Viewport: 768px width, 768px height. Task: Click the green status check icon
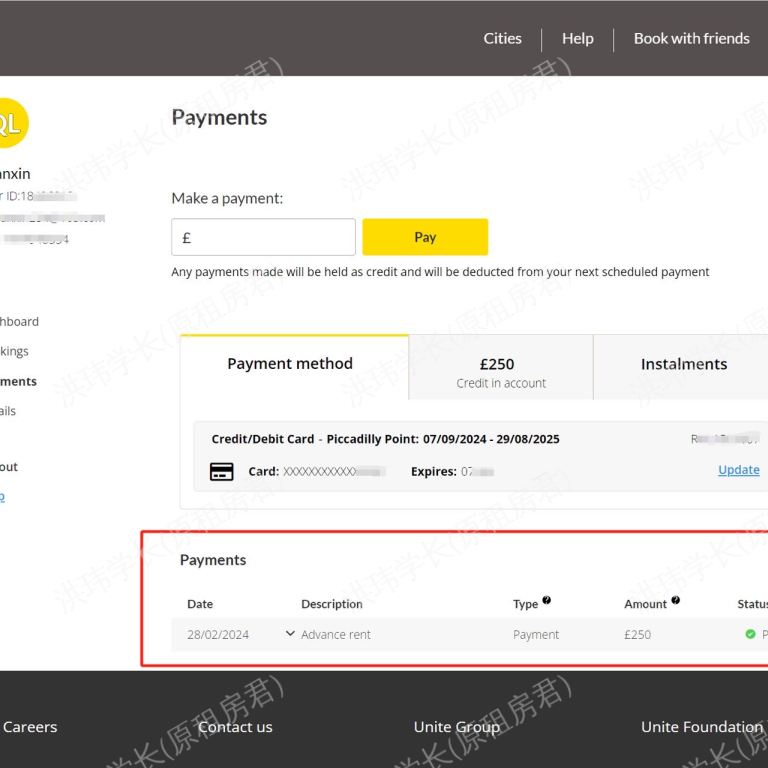[750, 634]
